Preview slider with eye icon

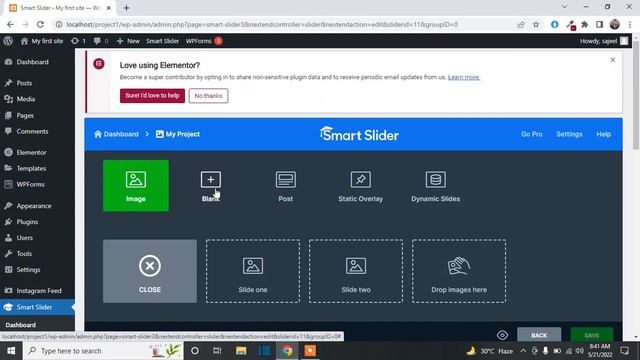(502, 335)
